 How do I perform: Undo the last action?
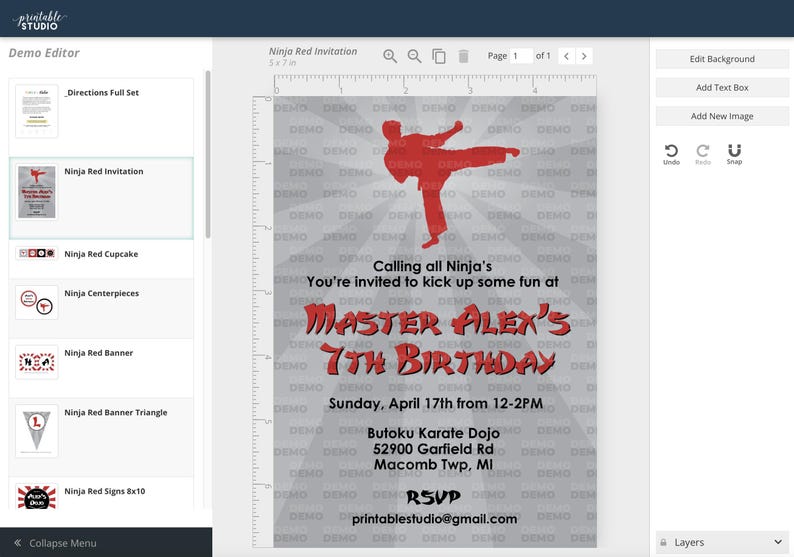pos(671,154)
